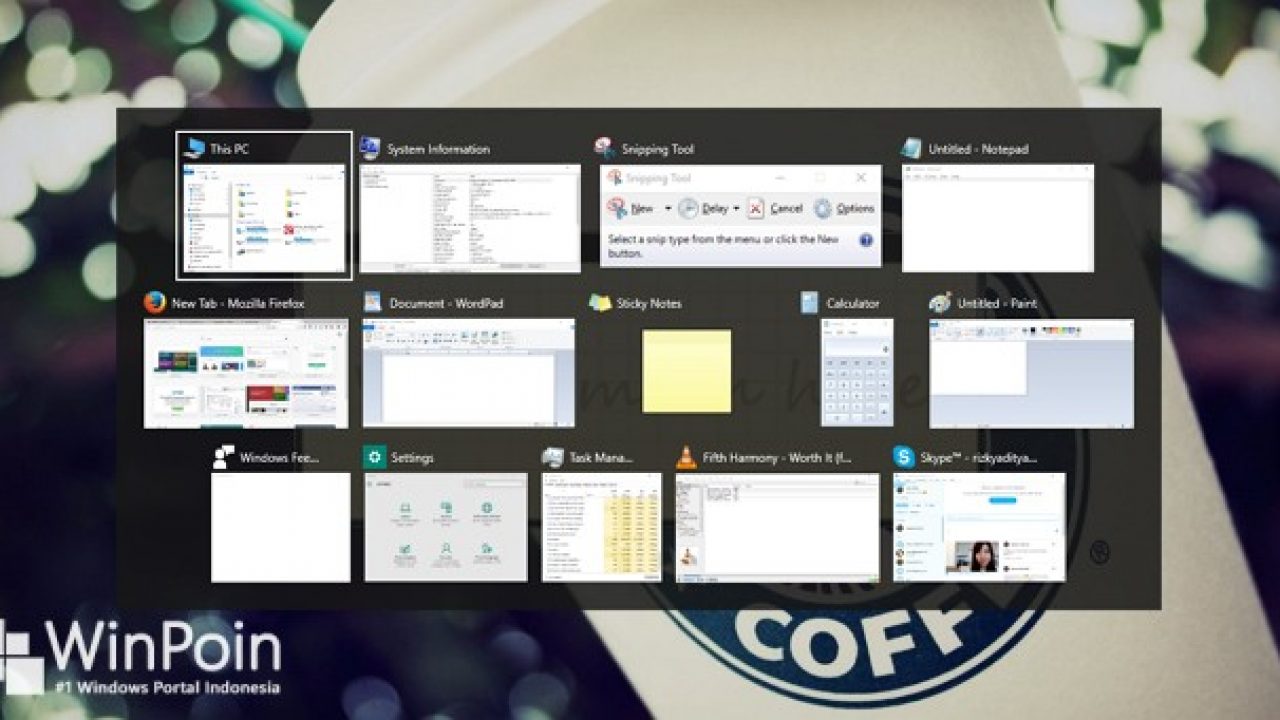
Task: Click the System Information app icon
Action: 370,148
